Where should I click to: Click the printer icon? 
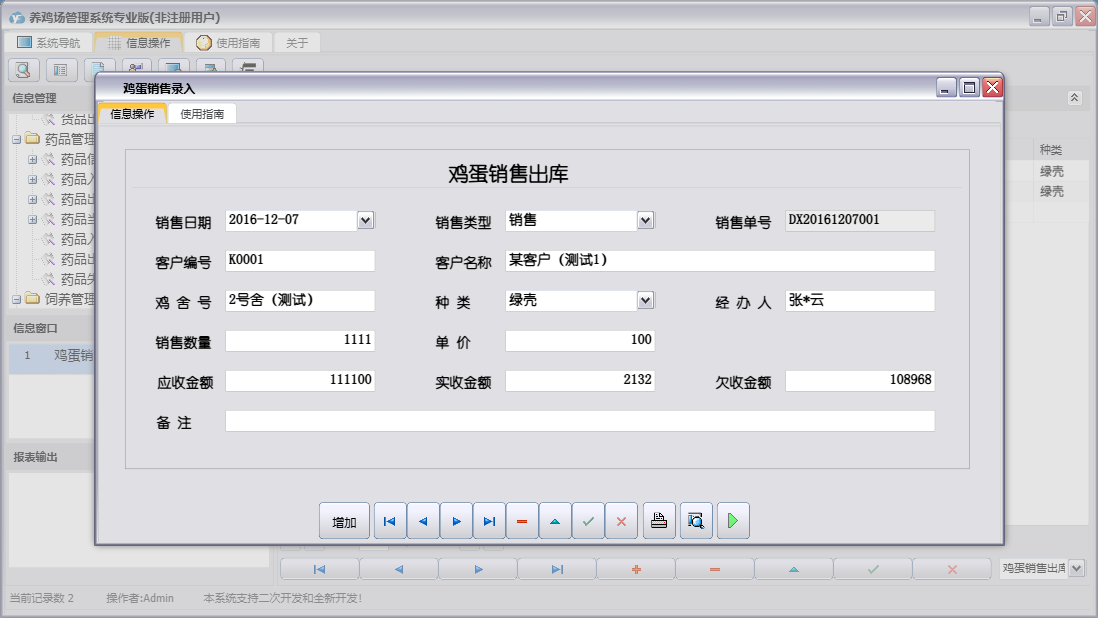[x=659, y=521]
